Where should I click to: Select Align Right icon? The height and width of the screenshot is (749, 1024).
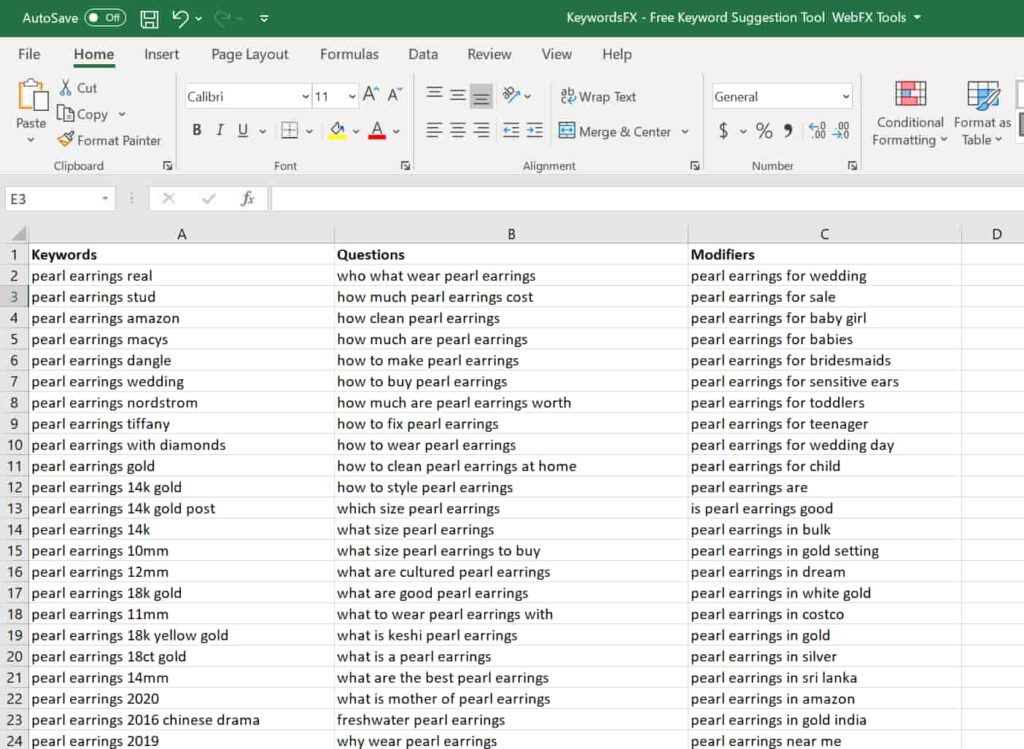[x=481, y=130]
